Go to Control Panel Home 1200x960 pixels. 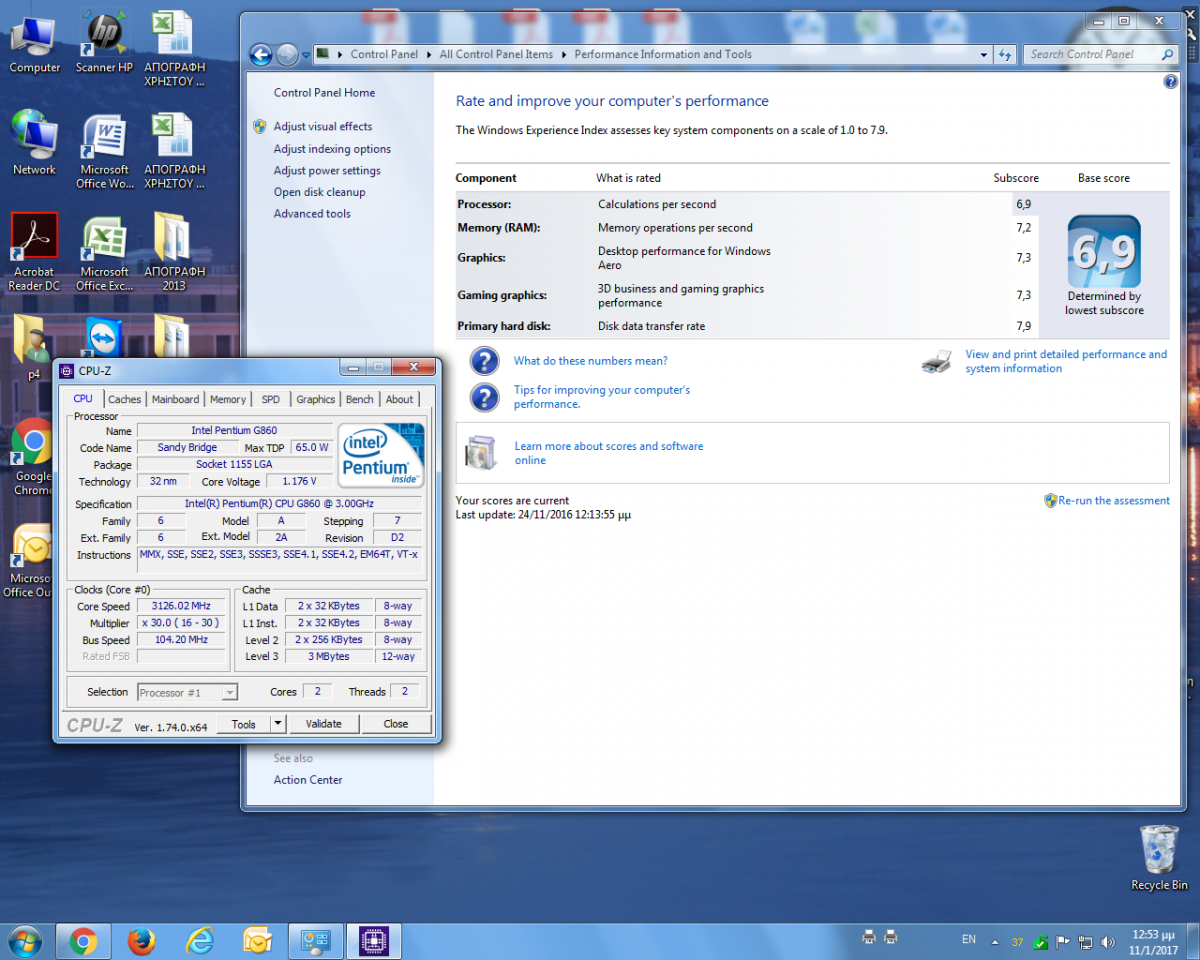click(x=325, y=93)
